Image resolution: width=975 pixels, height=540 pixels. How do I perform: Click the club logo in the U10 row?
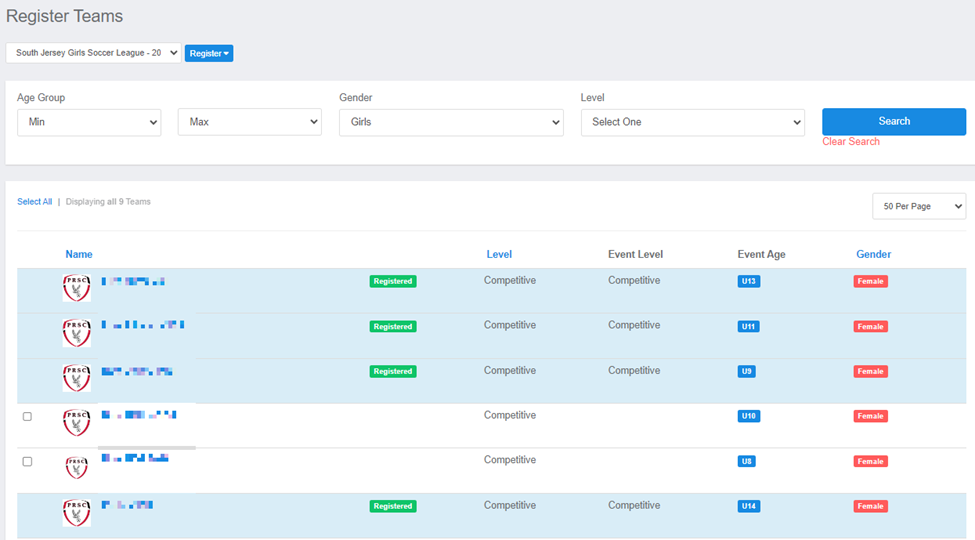pyautogui.click(x=76, y=423)
